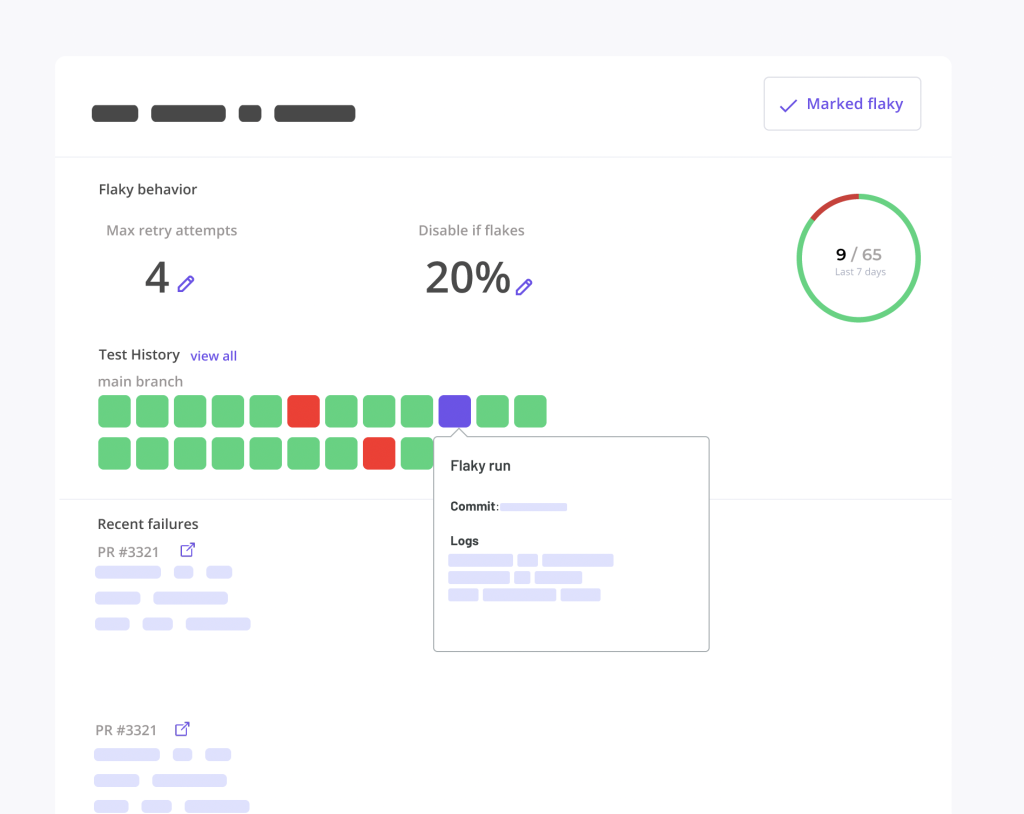Click the first log line under Logs
Screen dimensions: 1024x814
(530, 561)
